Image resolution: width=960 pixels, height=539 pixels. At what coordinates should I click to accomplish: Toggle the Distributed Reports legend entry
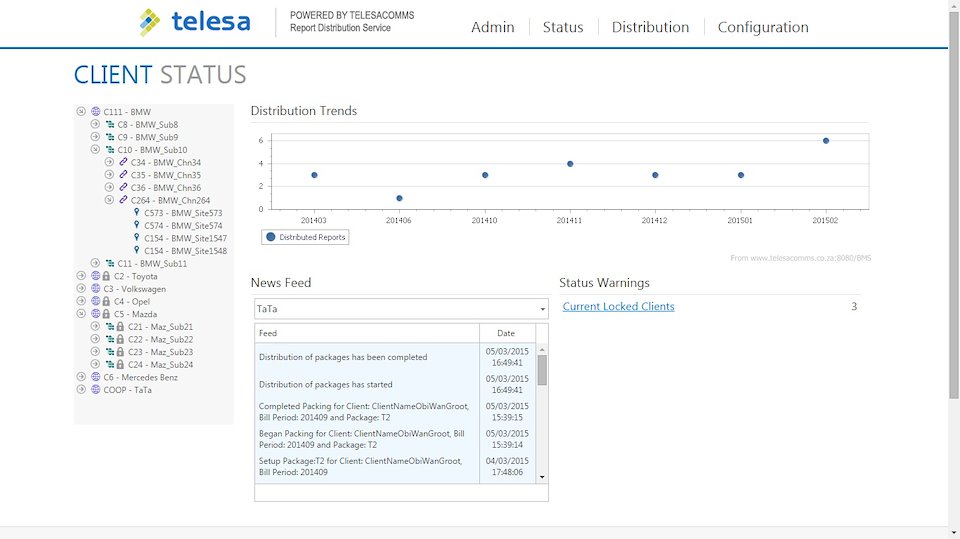(306, 237)
